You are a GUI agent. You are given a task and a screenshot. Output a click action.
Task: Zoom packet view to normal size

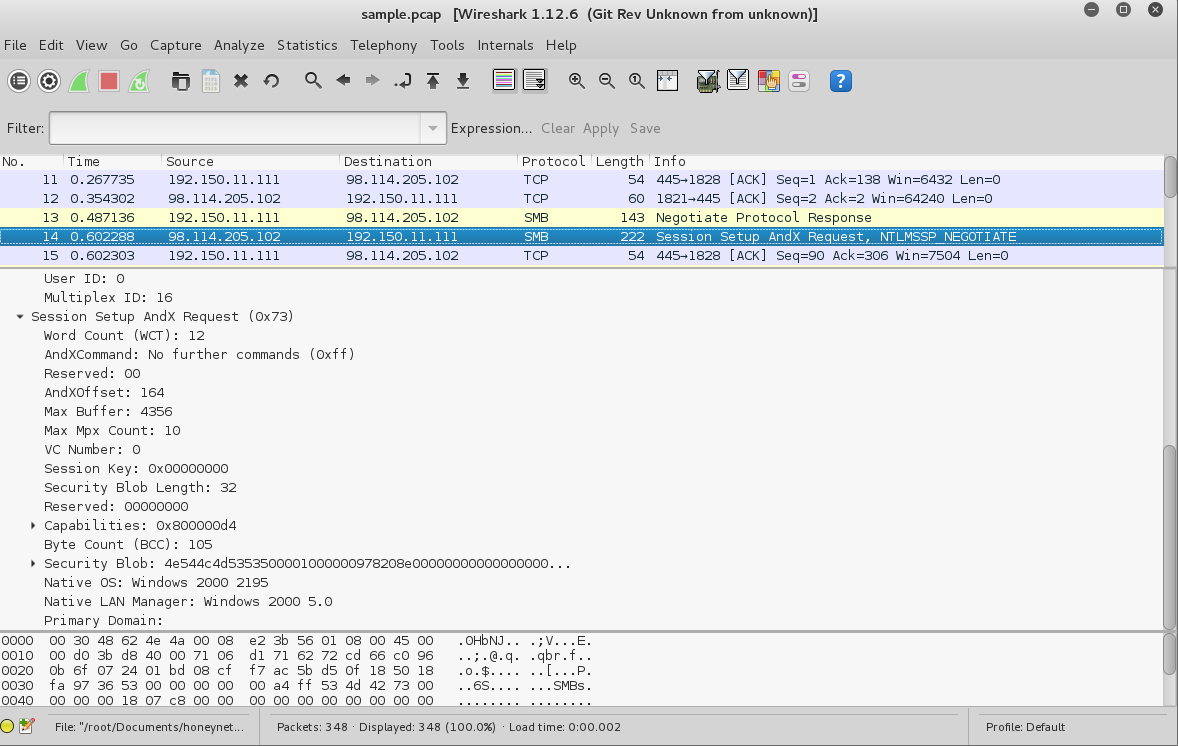(x=636, y=81)
